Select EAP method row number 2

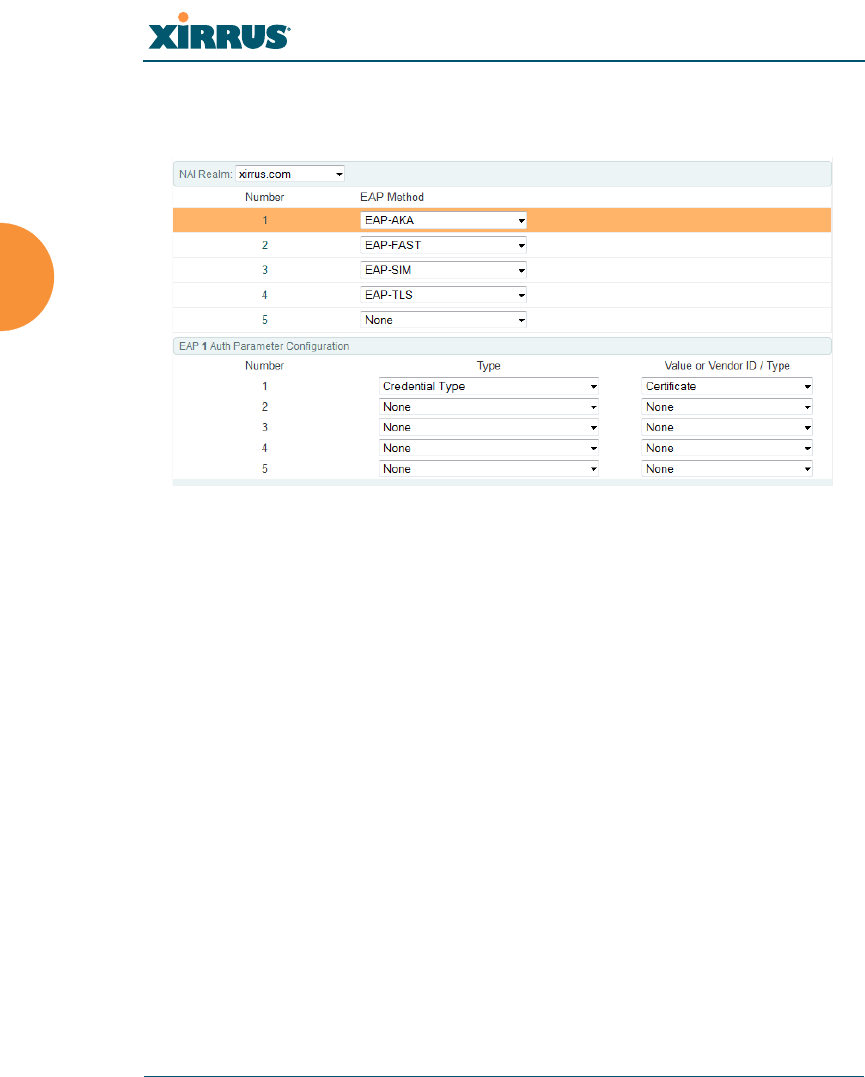265,245
